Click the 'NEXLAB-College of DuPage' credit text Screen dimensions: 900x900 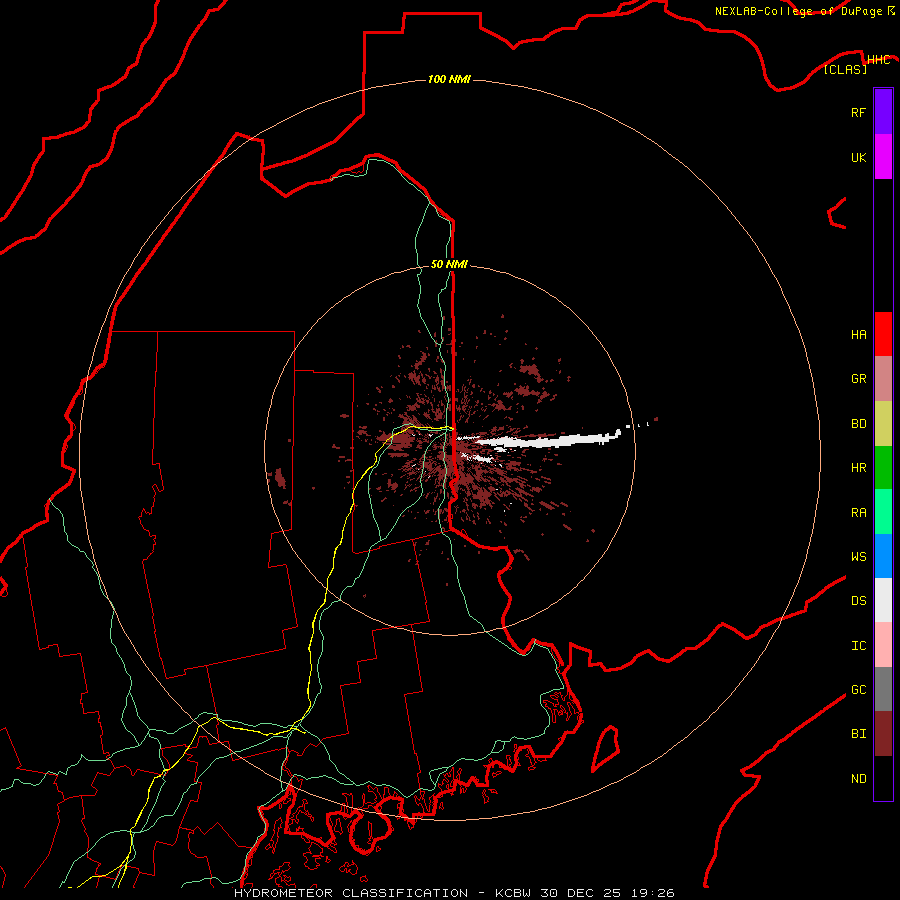tap(798, 11)
